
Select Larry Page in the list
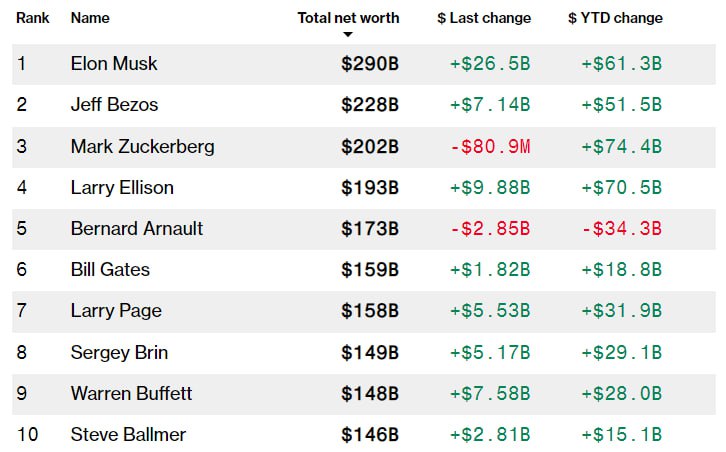click(x=116, y=311)
